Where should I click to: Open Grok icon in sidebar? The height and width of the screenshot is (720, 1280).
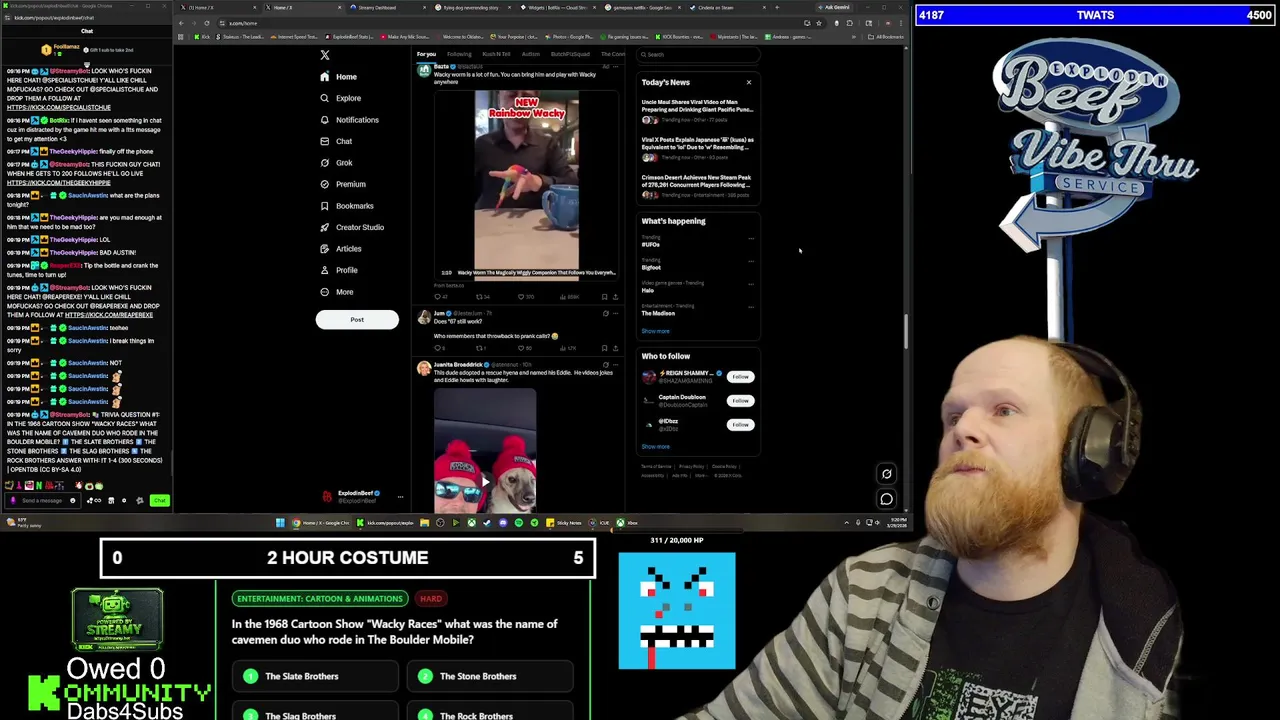pos(324,163)
